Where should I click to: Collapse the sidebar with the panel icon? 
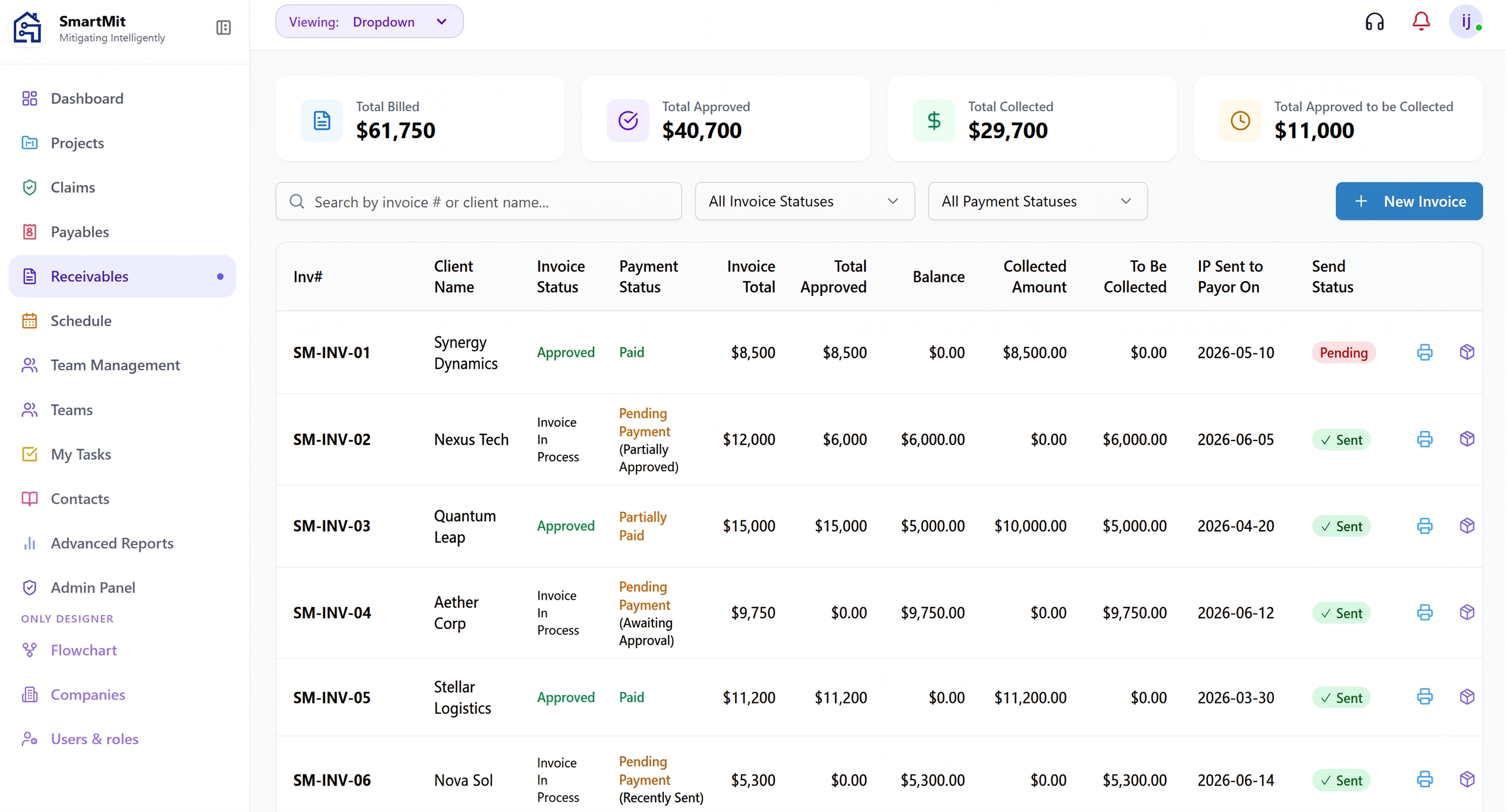tap(223, 28)
